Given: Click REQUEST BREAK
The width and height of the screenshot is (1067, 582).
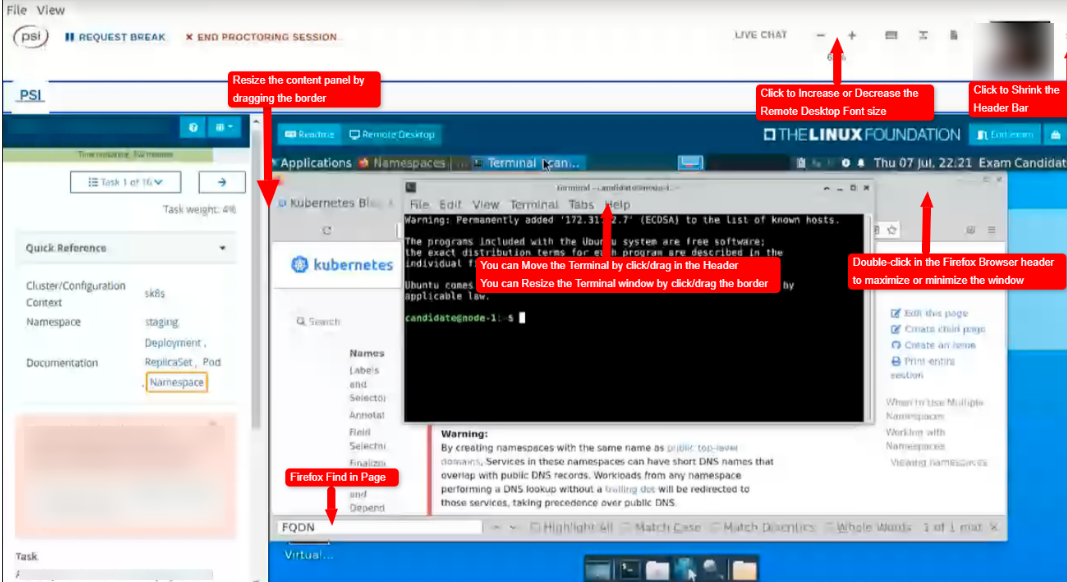Looking at the screenshot, I should pos(115,37).
